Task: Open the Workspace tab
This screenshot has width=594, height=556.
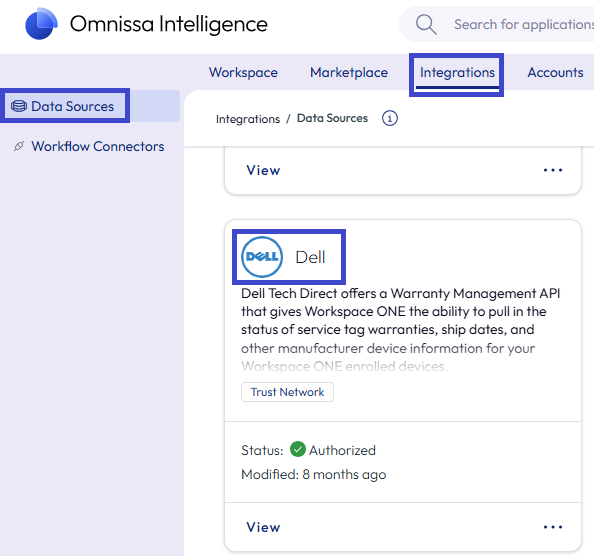Action: click(243, 72)
